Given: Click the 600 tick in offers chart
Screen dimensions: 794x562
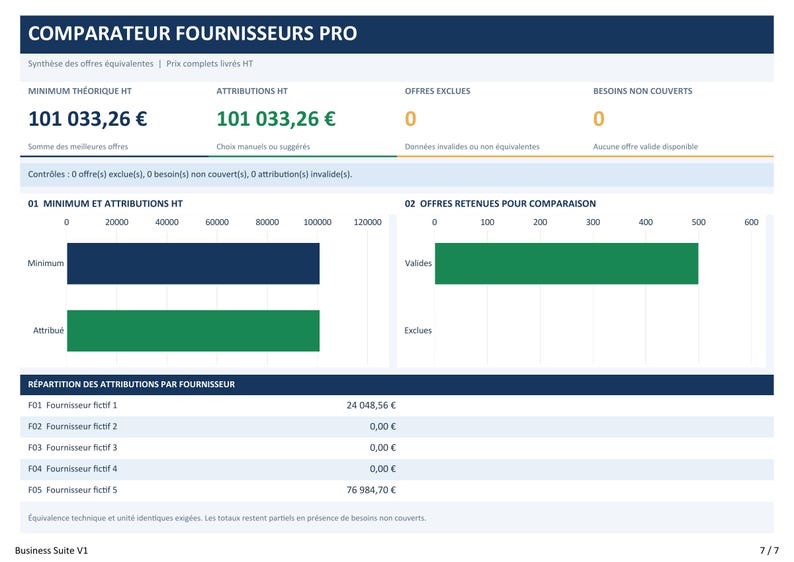Looking at the screenshot, I should pyautogui.click(x=751, y=222).
